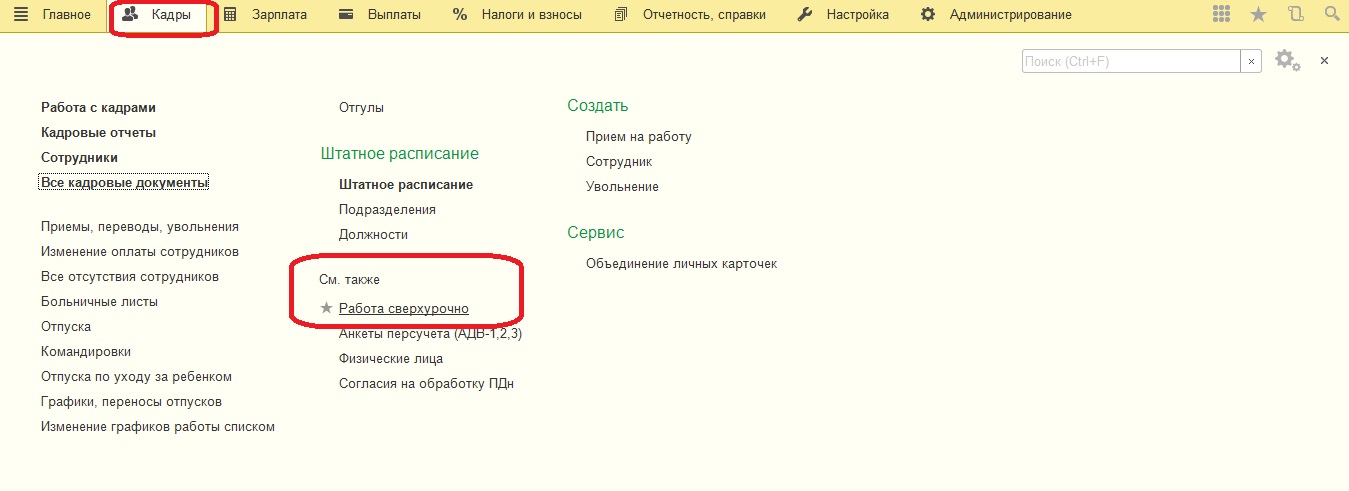This screenshot has height=491, width=1349.
Task: Open Подразделения link
Action: coord(387,210)
